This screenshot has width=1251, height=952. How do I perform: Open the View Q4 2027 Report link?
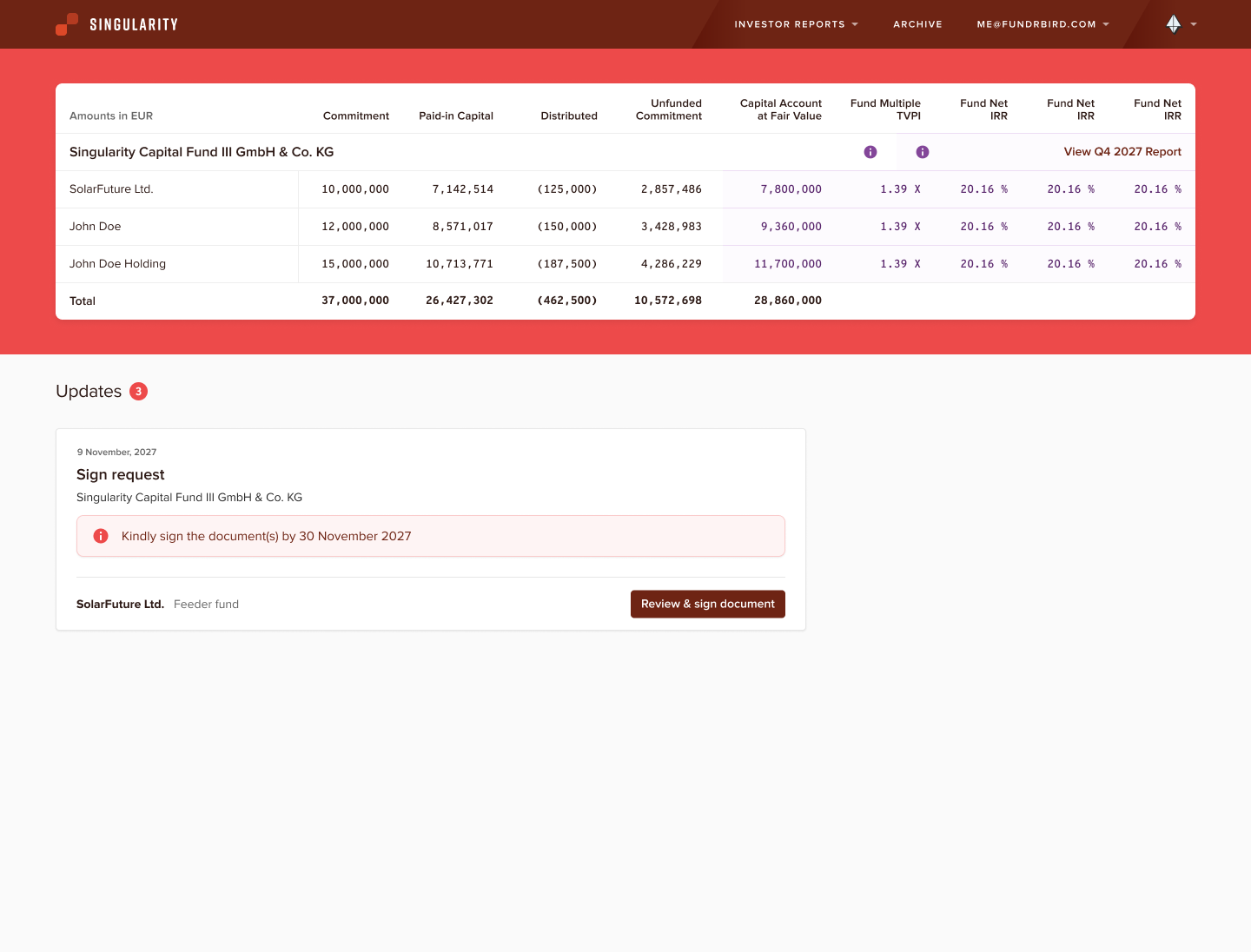pos(1122,152)
